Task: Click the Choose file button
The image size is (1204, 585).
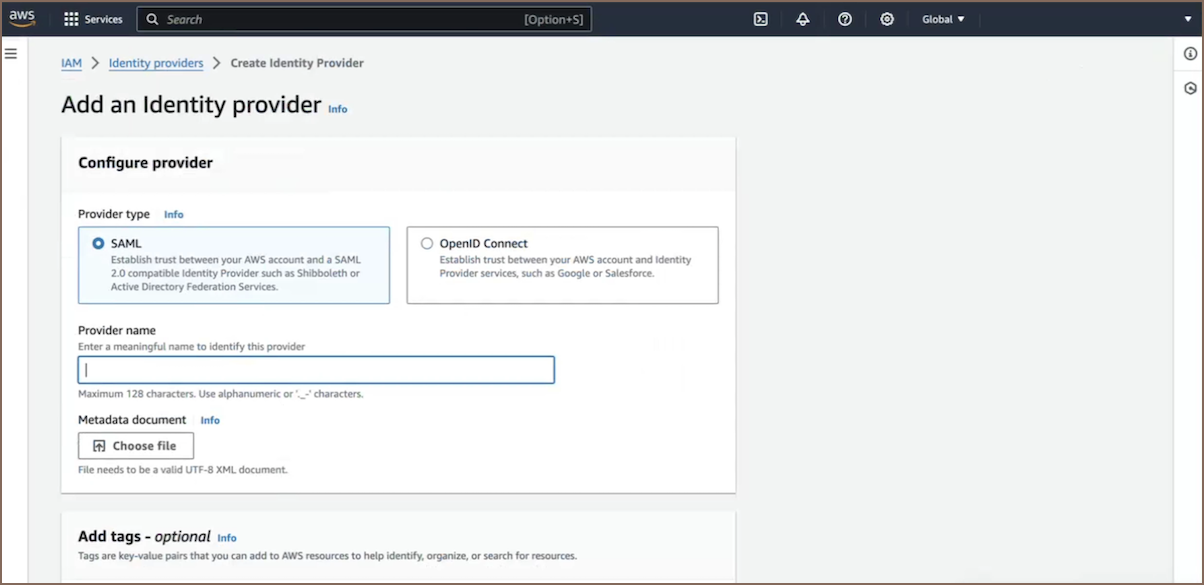Action: coord(136,446)
